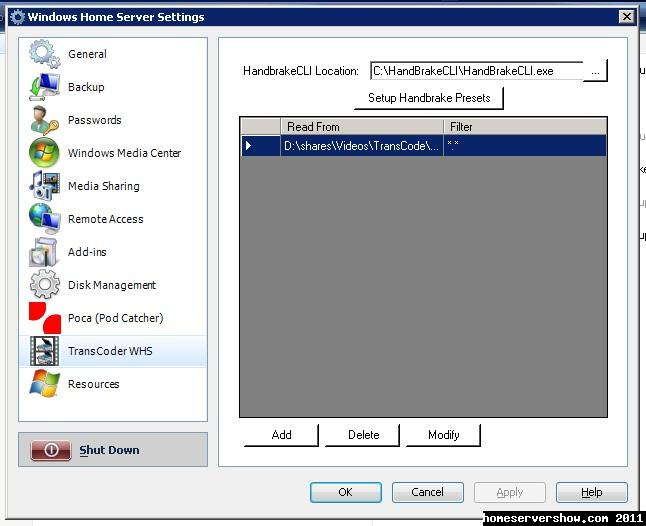
Task: Click the red power icon by Shut Down
Action: click(51, 450)
